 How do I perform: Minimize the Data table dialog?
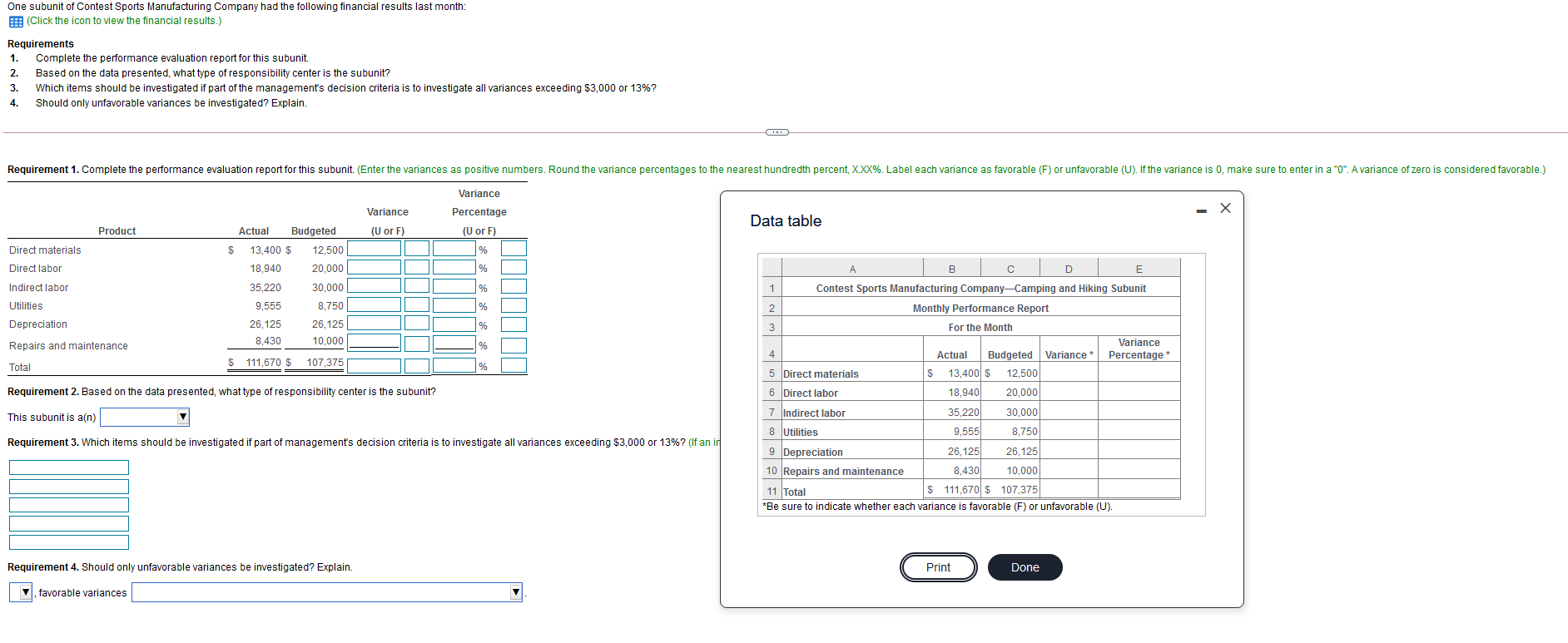pyautogui.click(x=1201, y=211)
